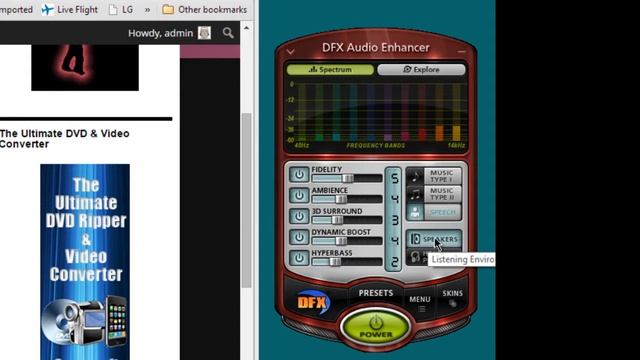Switch to the Explore tab
The image size is (640, 360).
421,69
